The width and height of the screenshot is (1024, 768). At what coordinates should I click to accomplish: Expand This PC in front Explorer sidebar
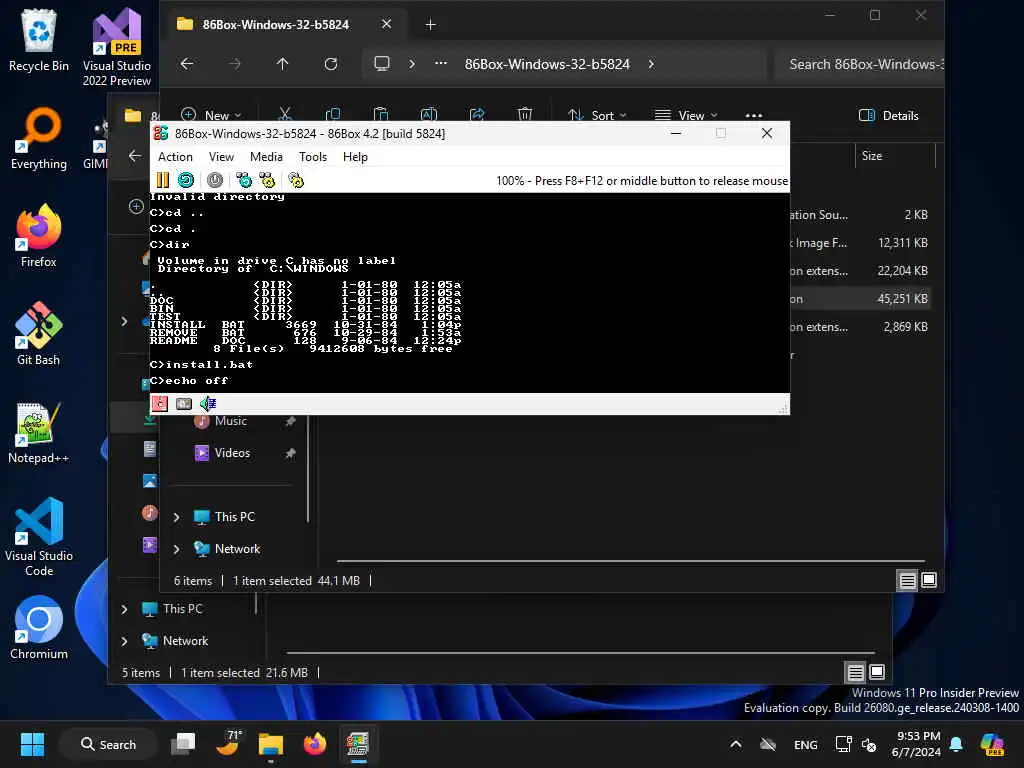tap(176, 517)
